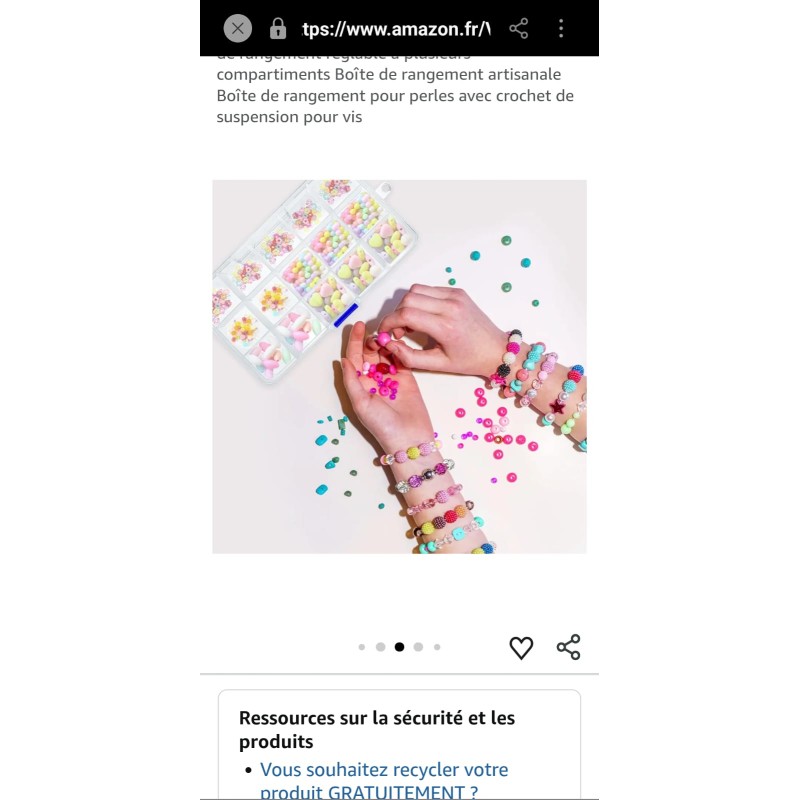Share the product using icon beside heart
Screen dimensions: 800x800
pyautogui.click(x=568, y=647)
